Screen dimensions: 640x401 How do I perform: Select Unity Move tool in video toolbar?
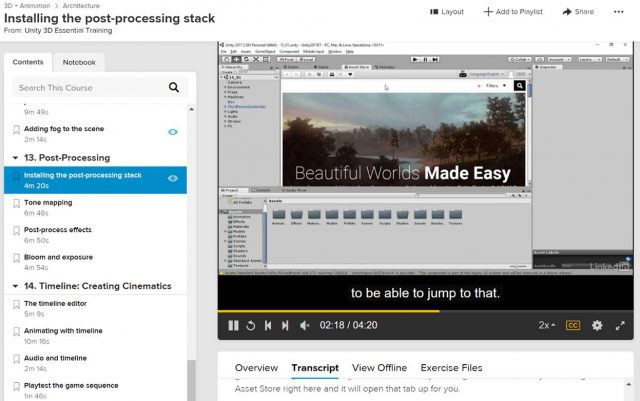(x=236, y=60)
